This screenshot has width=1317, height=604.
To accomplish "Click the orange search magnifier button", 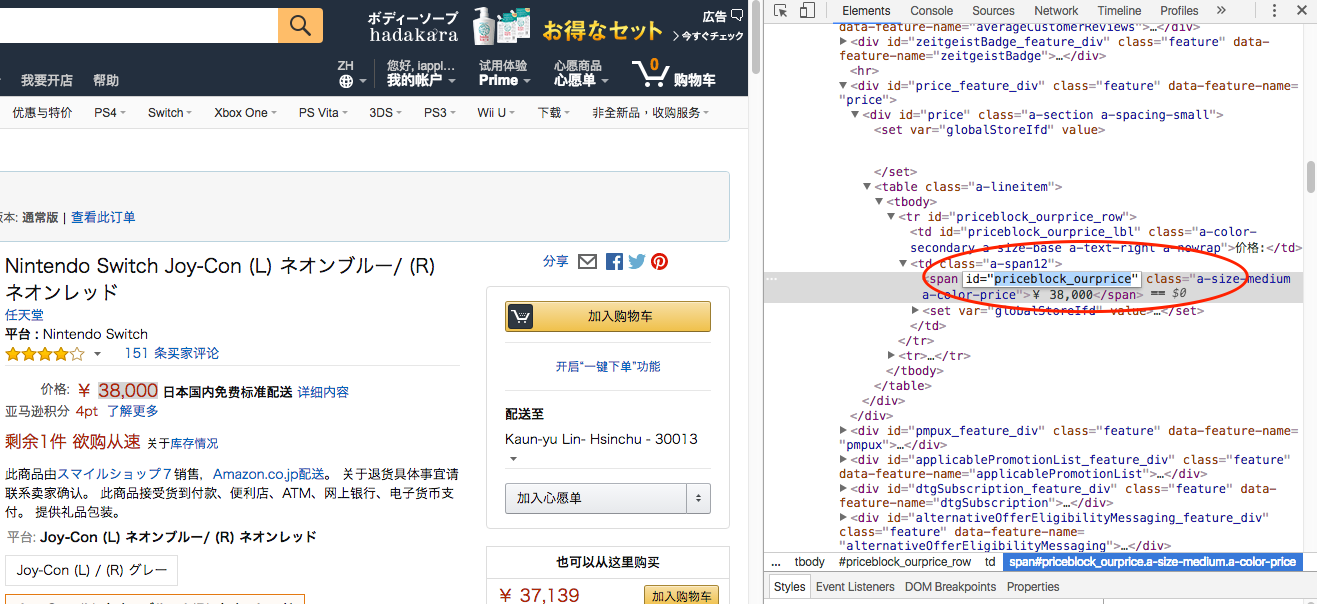I will (x=300, y=25).
